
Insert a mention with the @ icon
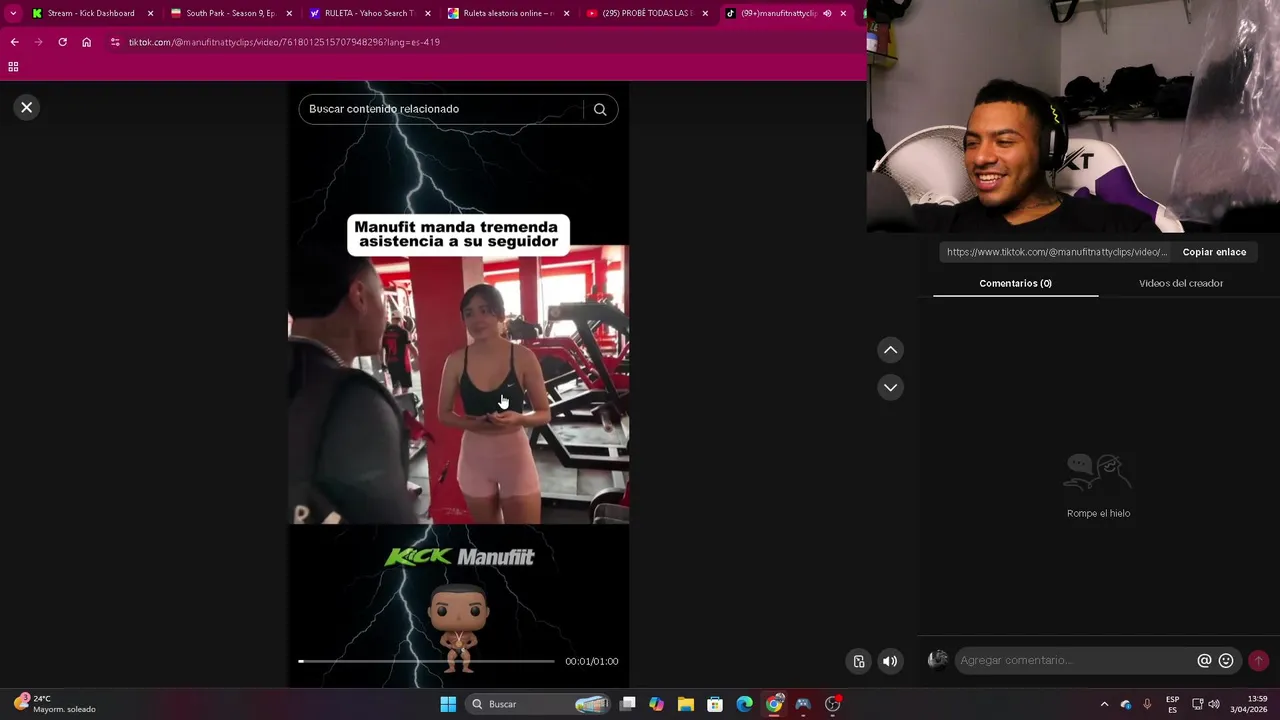pyautogui.click(x=1204, y=660)
